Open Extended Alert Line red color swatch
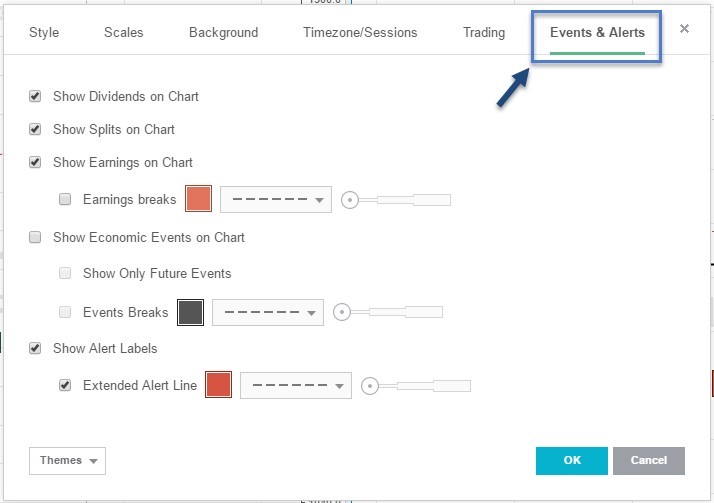 point(219,385)
